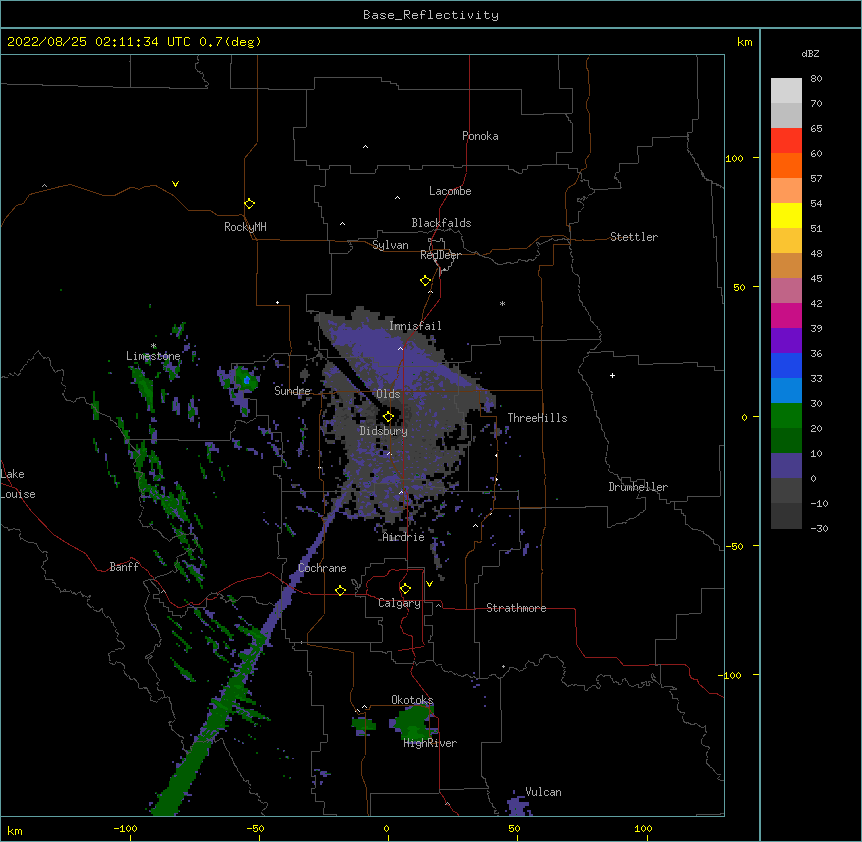Click the slate purple 10 dBZ swatch

[x=786, y=466]
